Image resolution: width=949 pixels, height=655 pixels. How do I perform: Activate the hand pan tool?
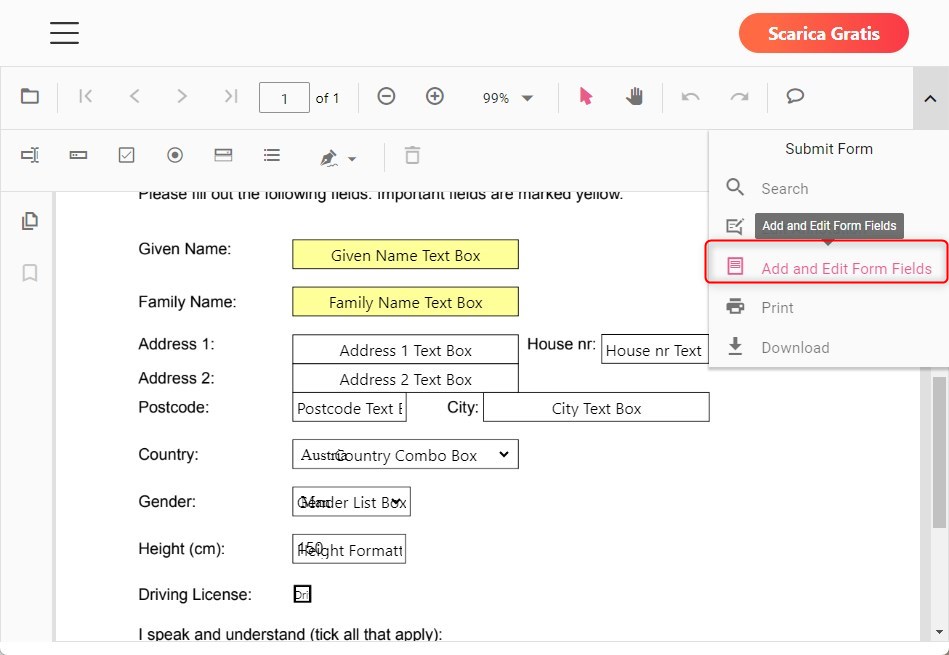point(635,97)
